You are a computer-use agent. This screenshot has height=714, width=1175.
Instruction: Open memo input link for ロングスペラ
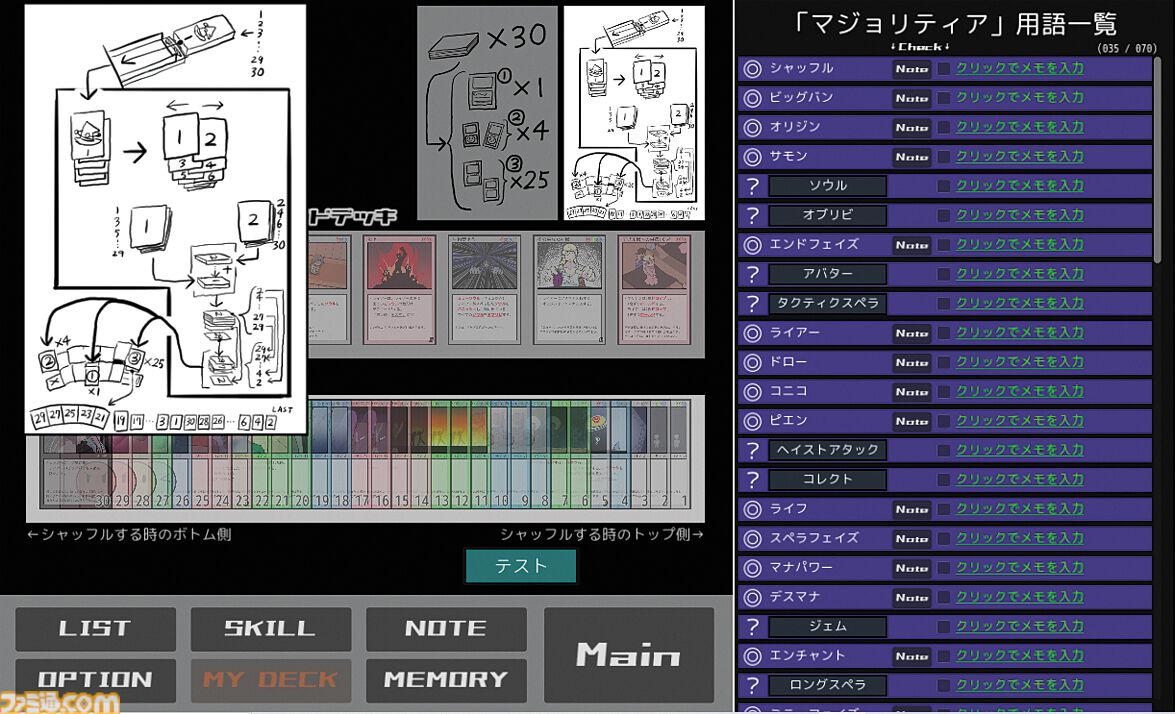(1020, 686)
